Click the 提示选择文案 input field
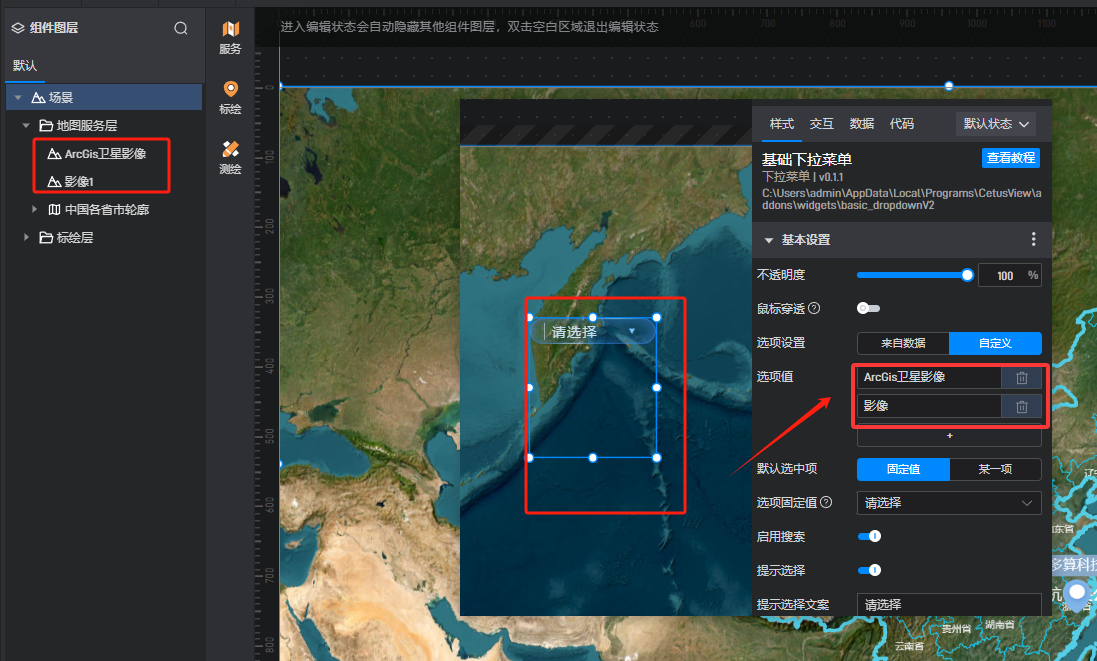 949,604
